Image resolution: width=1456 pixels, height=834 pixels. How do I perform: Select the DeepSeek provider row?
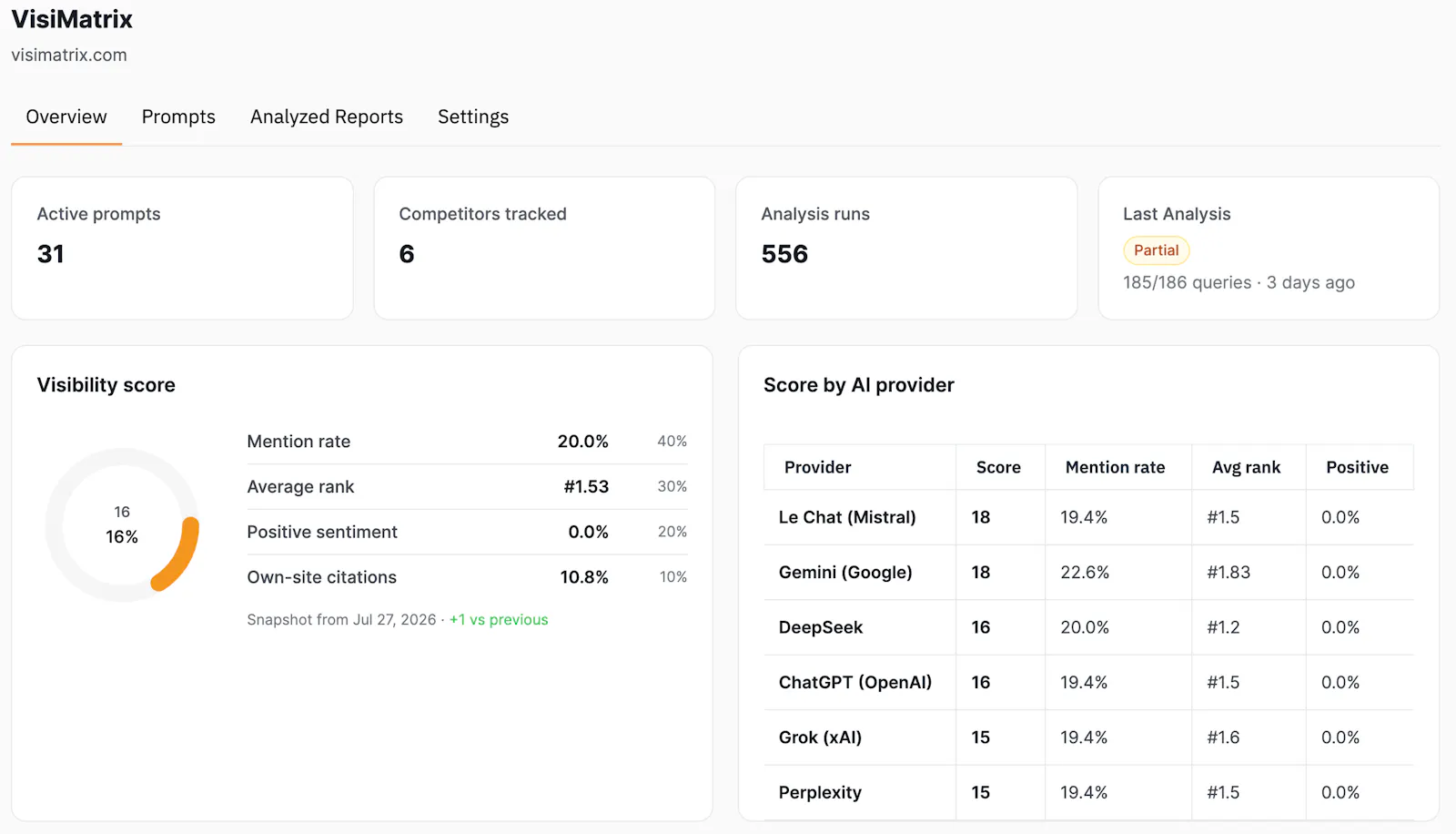click(x=1088, y=627)
